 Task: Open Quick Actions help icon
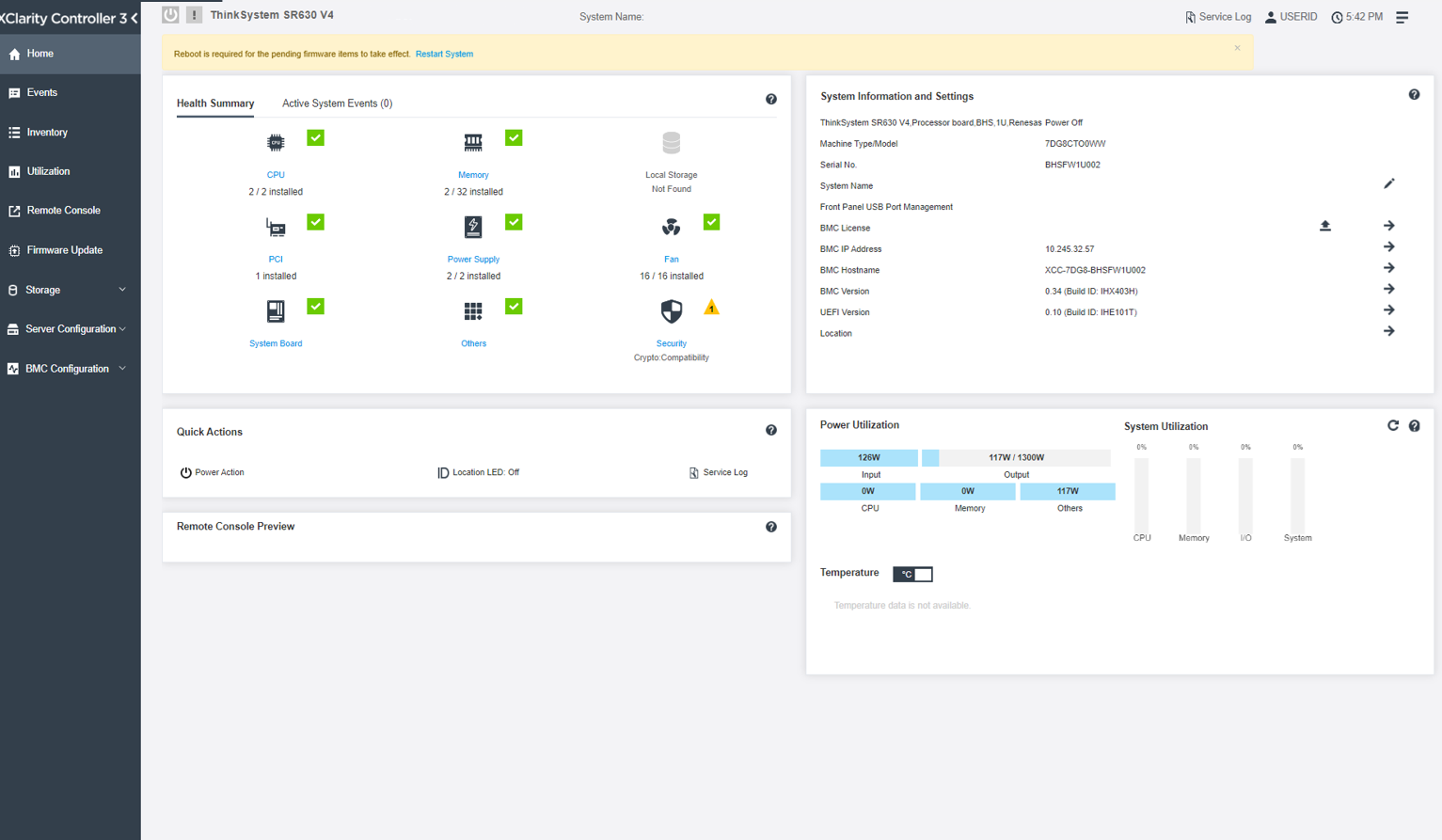(x=771, y=430)
